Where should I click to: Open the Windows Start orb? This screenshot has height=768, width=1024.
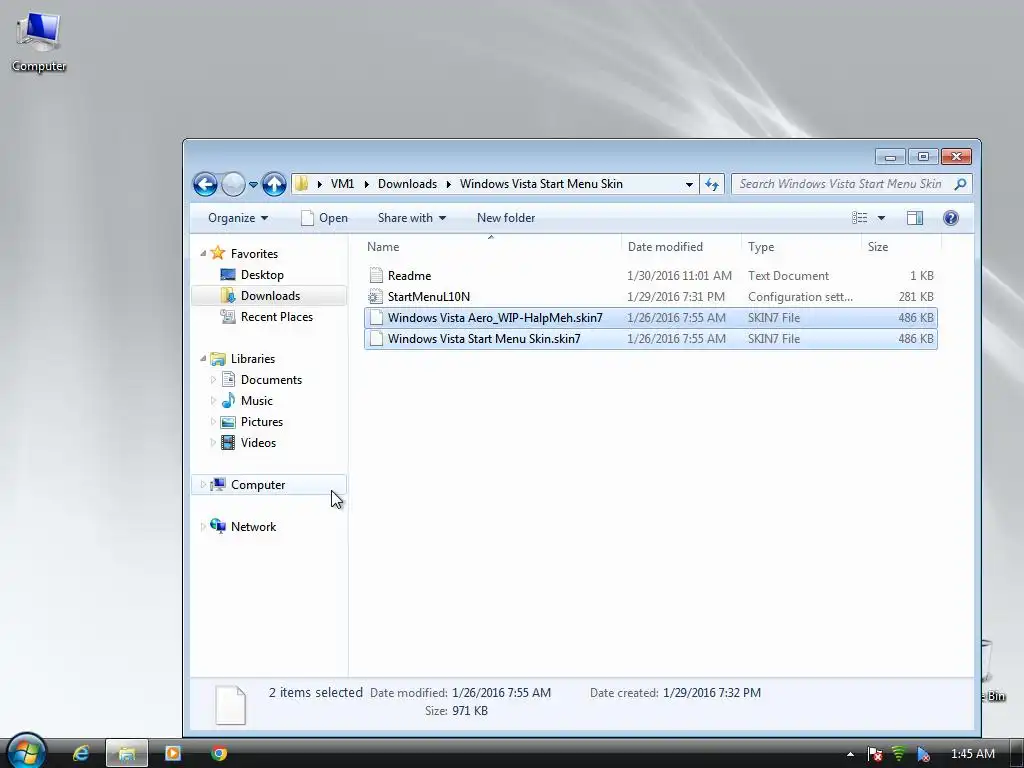tap(26, 752)
